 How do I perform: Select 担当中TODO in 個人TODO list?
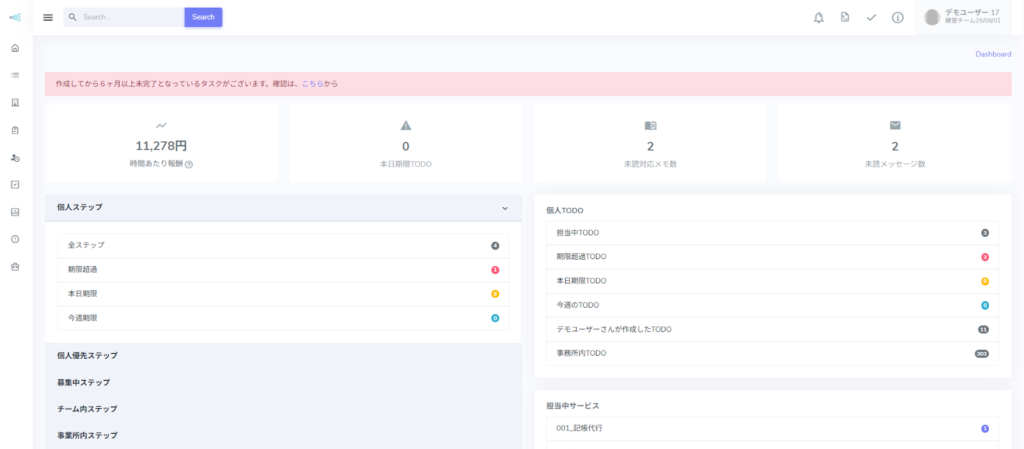[578, 233]
